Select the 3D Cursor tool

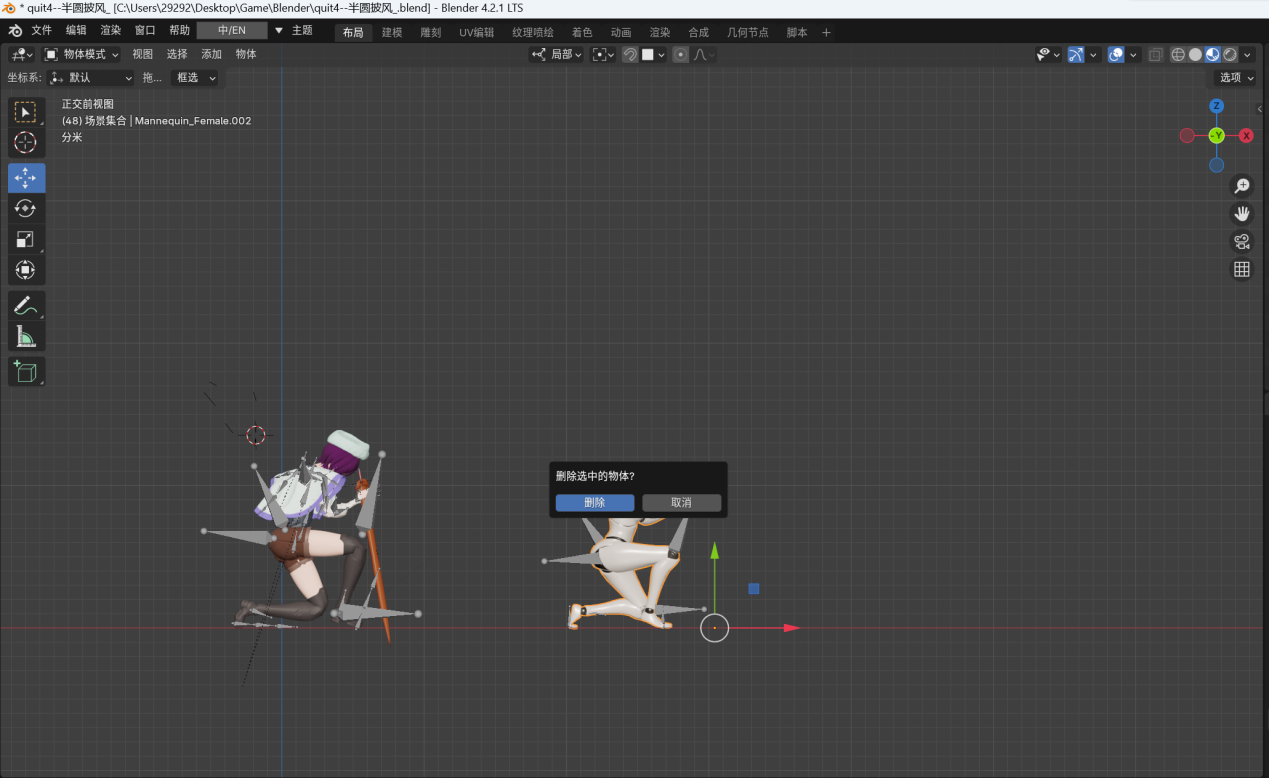(x=26, y=142)
